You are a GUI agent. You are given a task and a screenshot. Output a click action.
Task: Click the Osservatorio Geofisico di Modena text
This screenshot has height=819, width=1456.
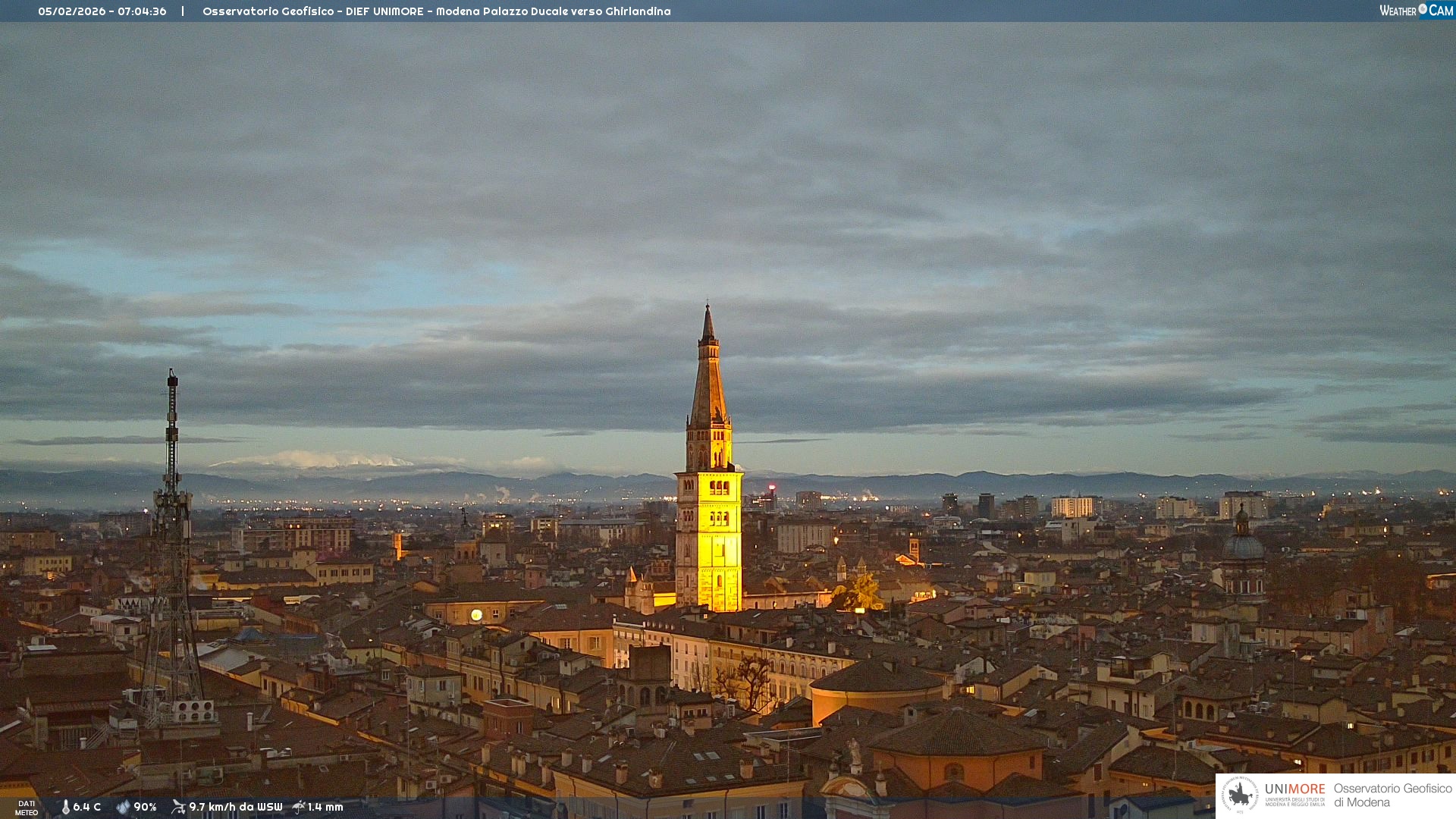[1392, 795]
